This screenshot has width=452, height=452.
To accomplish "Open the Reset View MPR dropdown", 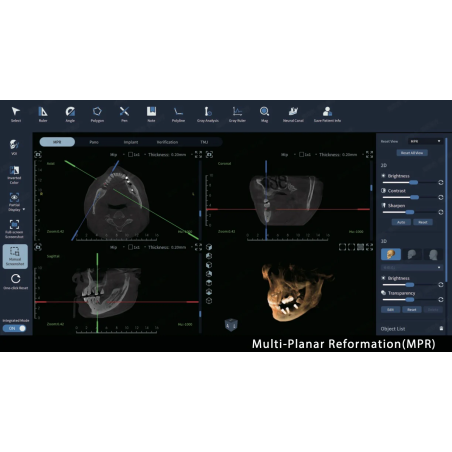I will click(x=425, y=141).
